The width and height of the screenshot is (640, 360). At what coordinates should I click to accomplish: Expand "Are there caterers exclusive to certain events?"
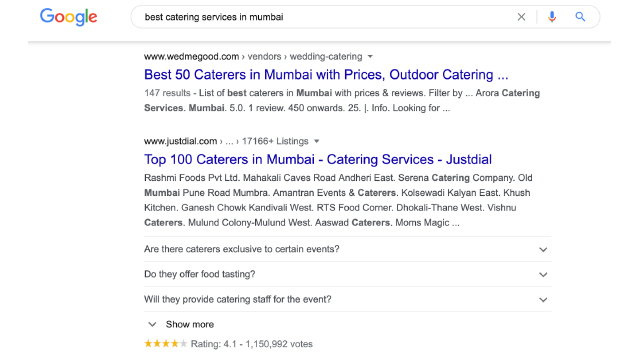tap(347, 249)
